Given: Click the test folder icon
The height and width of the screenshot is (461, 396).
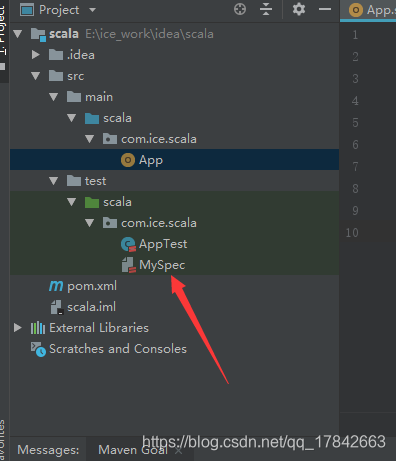Looking at the screenshot, I should coord(74,181).
